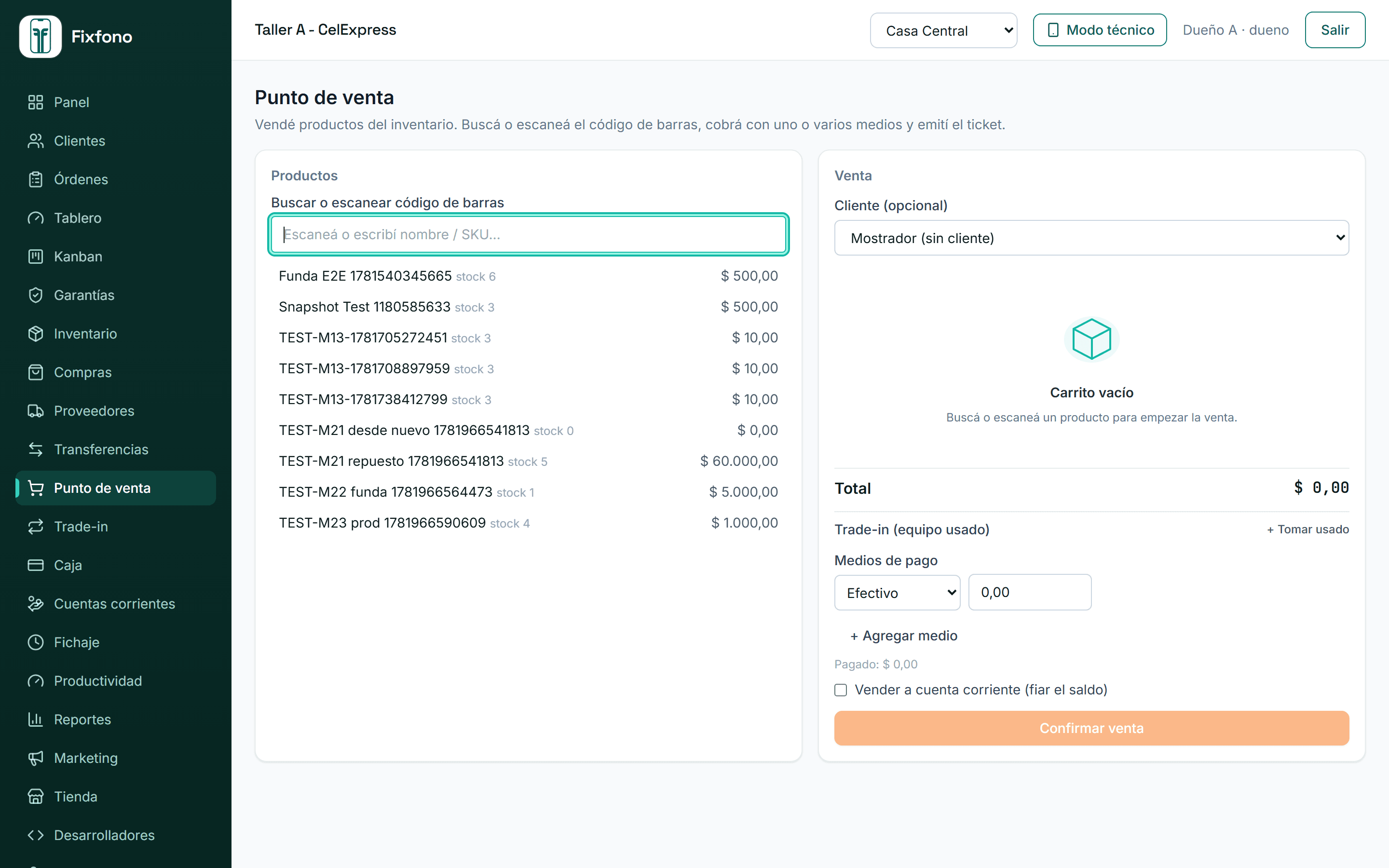1389x868 pixels.
Task: Click the Tablero gauge icon
Action: pos(36,217)
